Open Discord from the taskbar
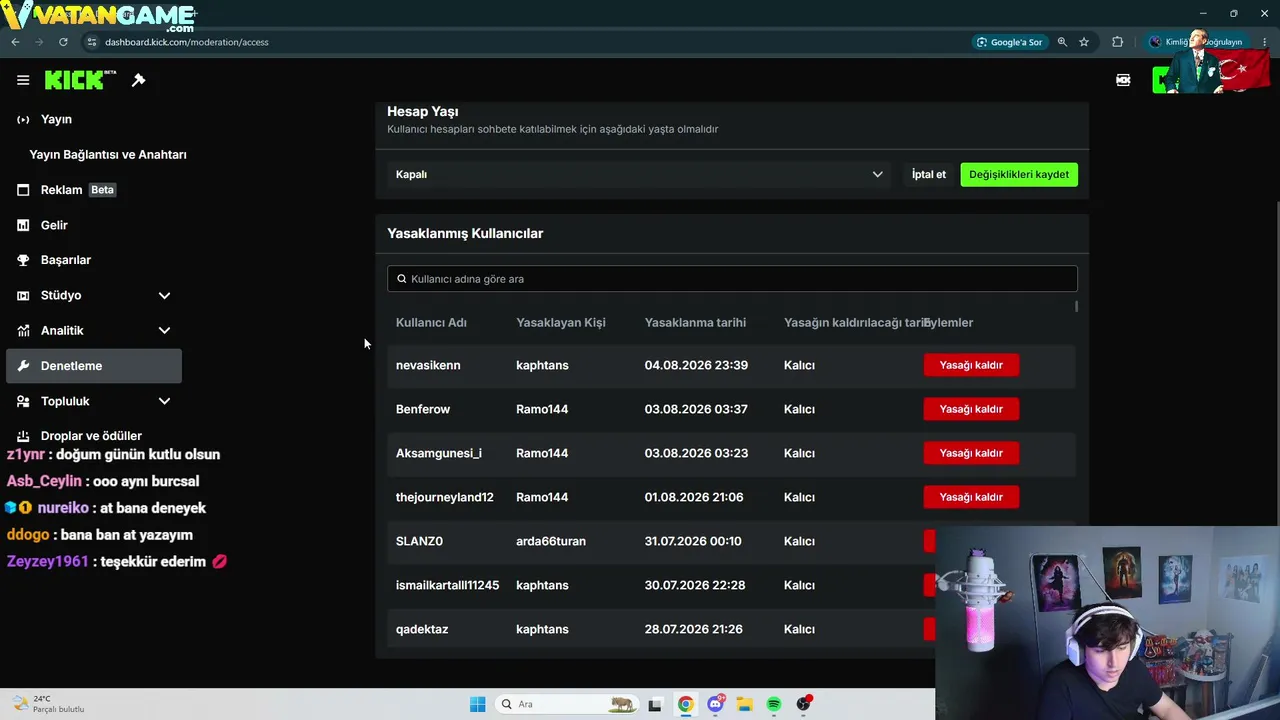 tap(715, 704)
